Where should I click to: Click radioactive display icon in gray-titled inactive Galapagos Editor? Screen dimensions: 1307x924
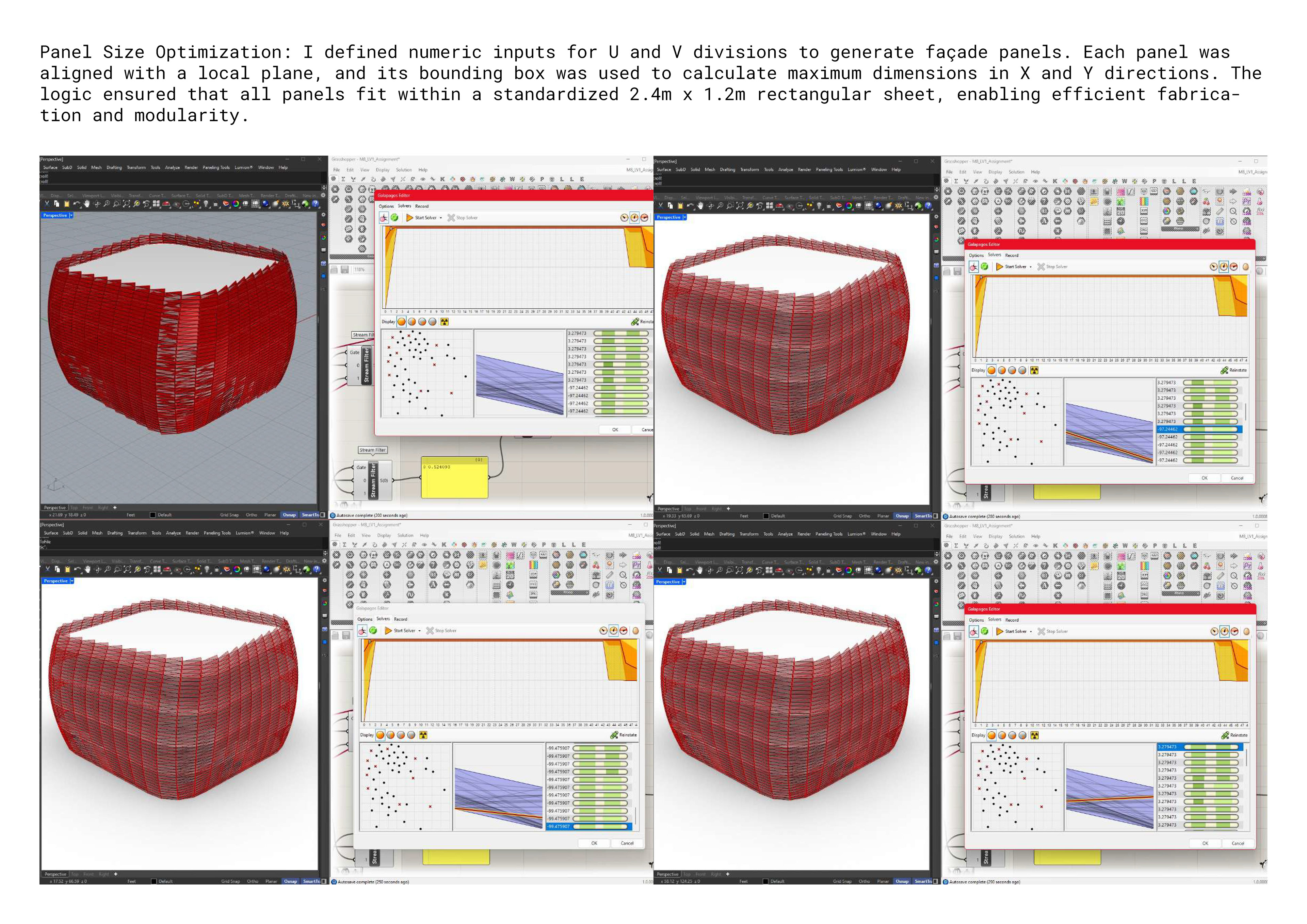[x=423, y=735]
